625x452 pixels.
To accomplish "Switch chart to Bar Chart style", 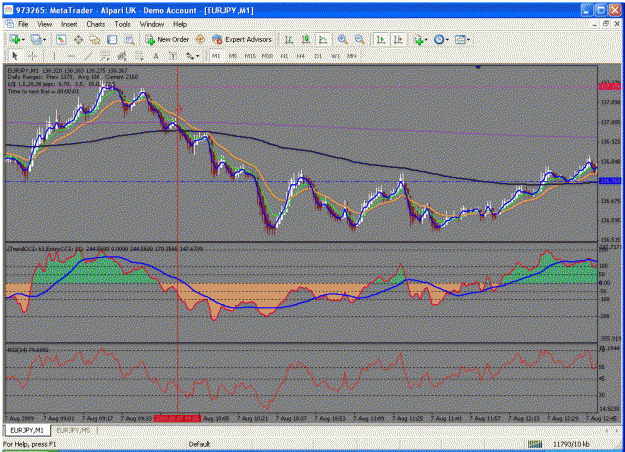I will click(x=289, y=39).
